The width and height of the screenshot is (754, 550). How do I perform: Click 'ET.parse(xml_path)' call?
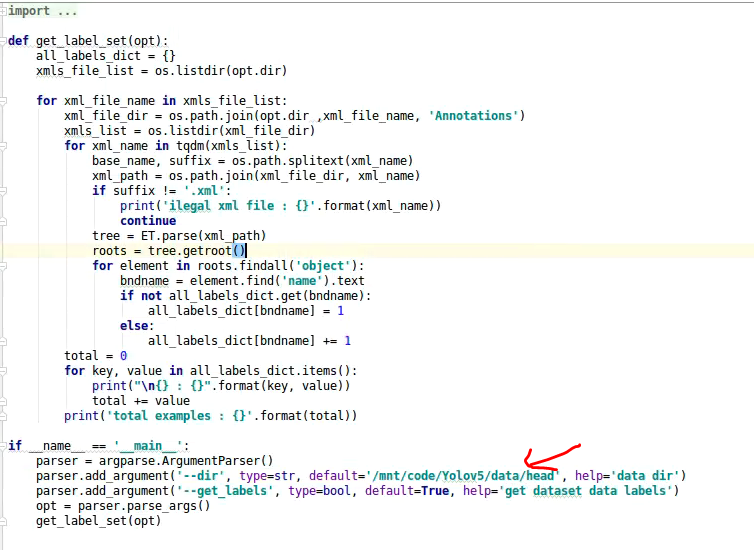point(203,236)
